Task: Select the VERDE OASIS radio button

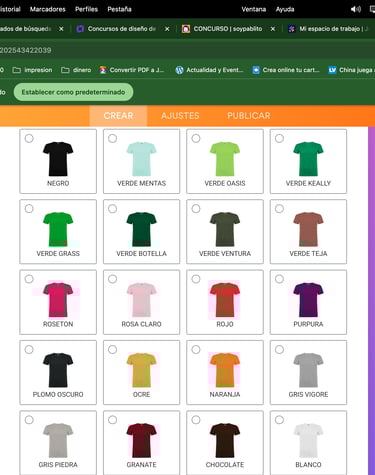Action: click(x=196, y=138)
